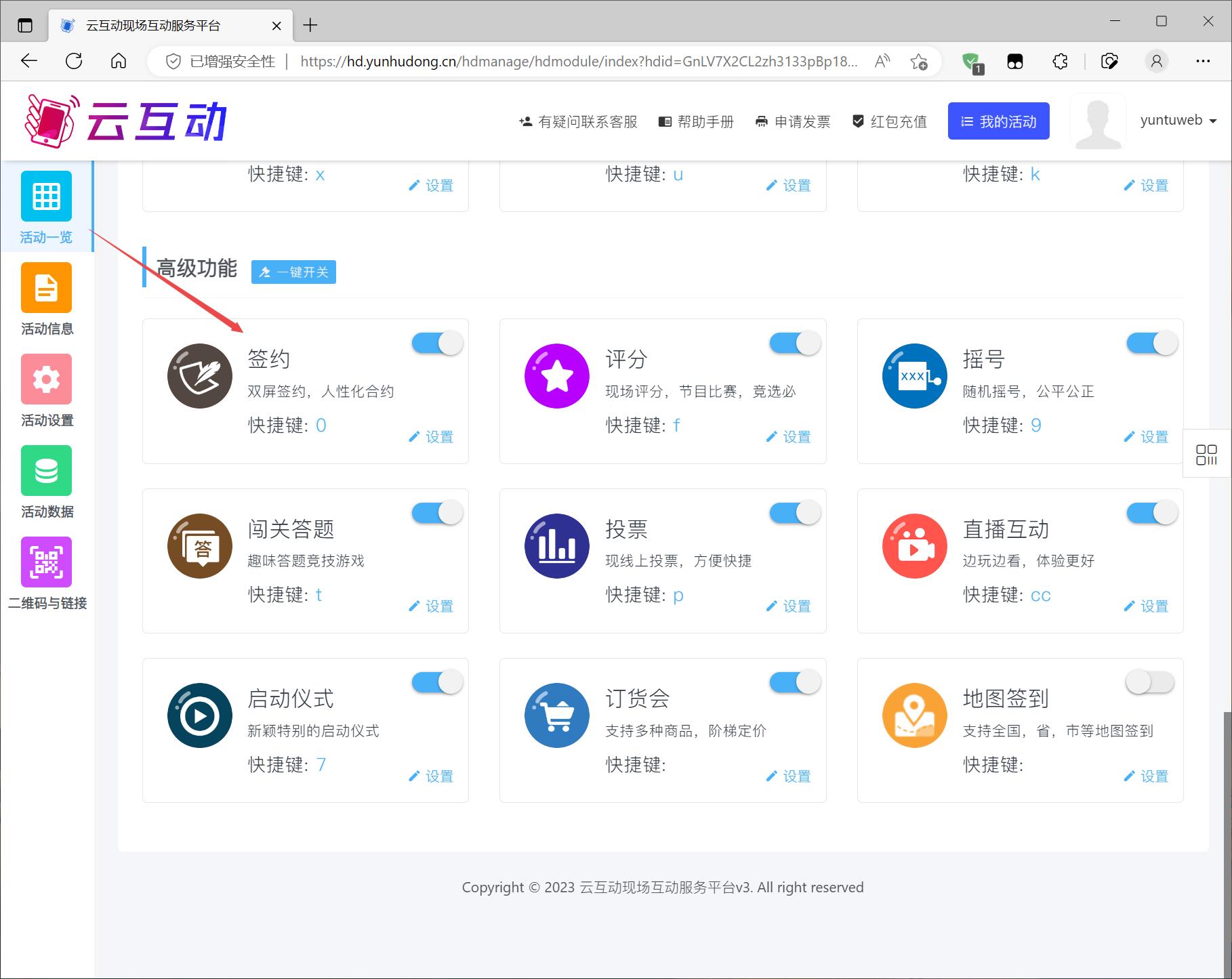Click the 签约 signing module icon
This screenshot has width=1232, height=979.
200,376
